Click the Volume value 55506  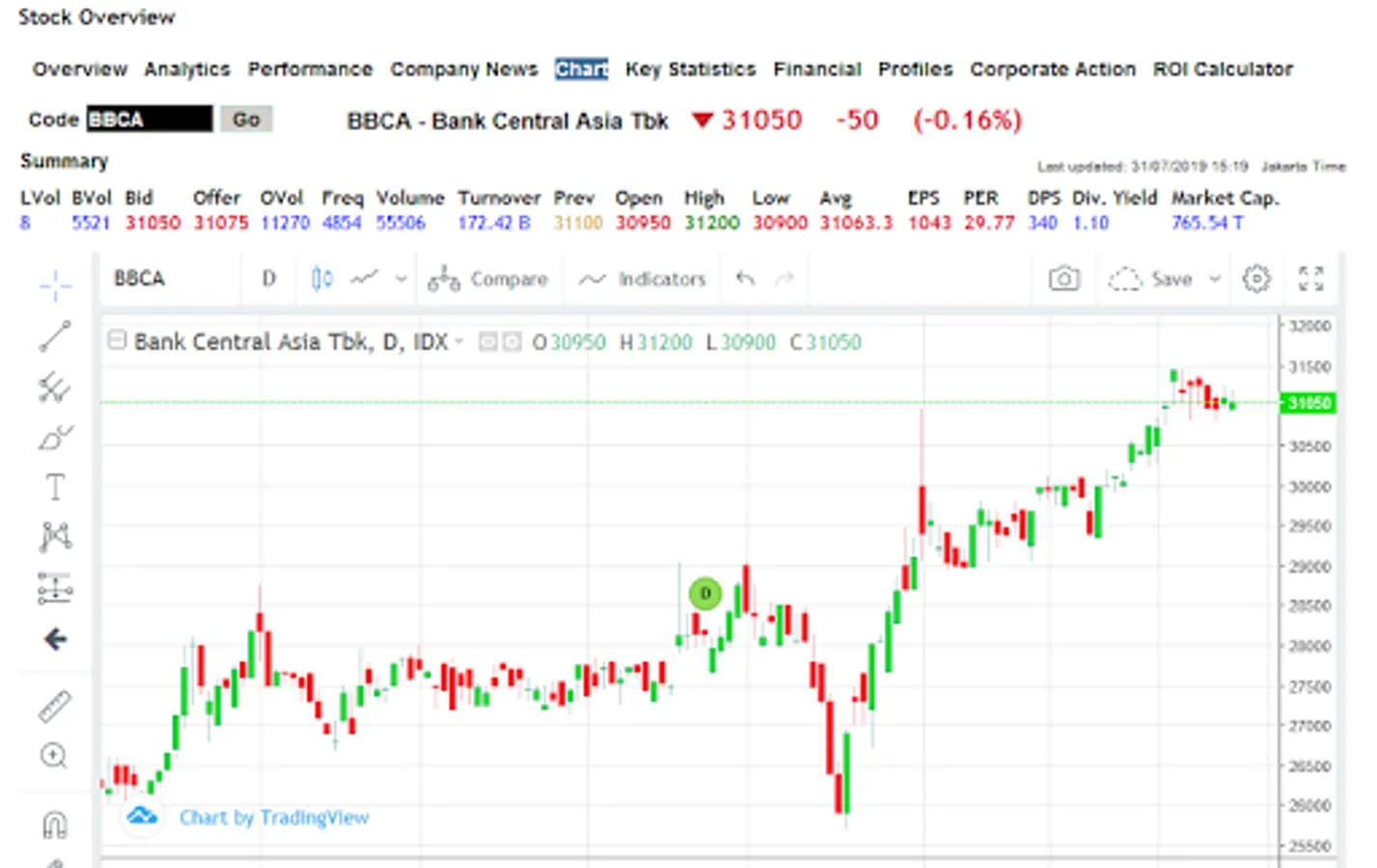(400, 223)
